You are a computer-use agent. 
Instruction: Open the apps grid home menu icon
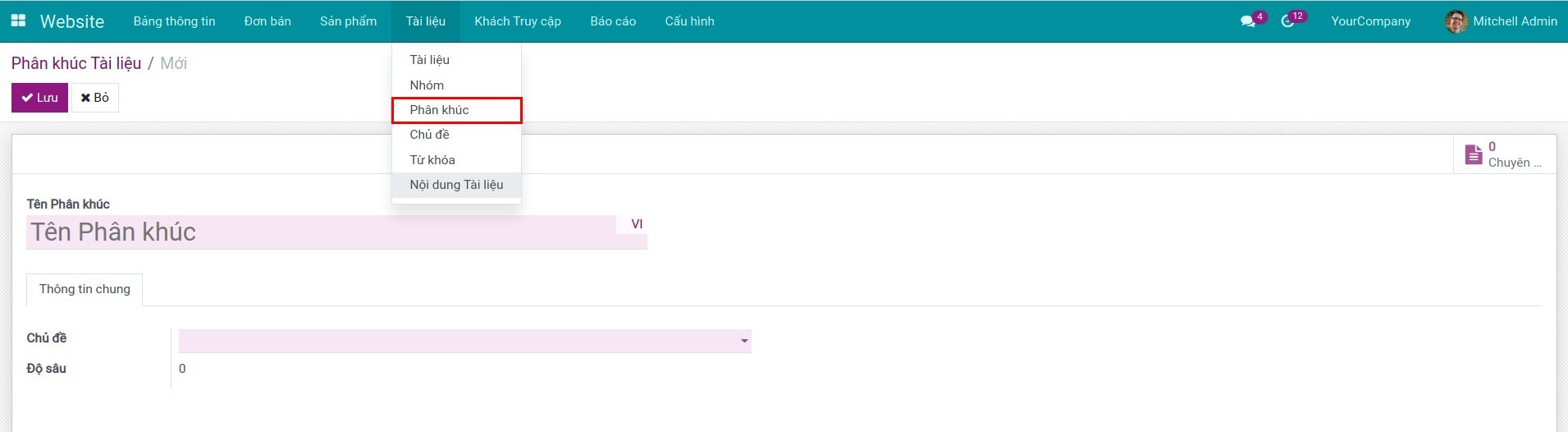point(18,21)
